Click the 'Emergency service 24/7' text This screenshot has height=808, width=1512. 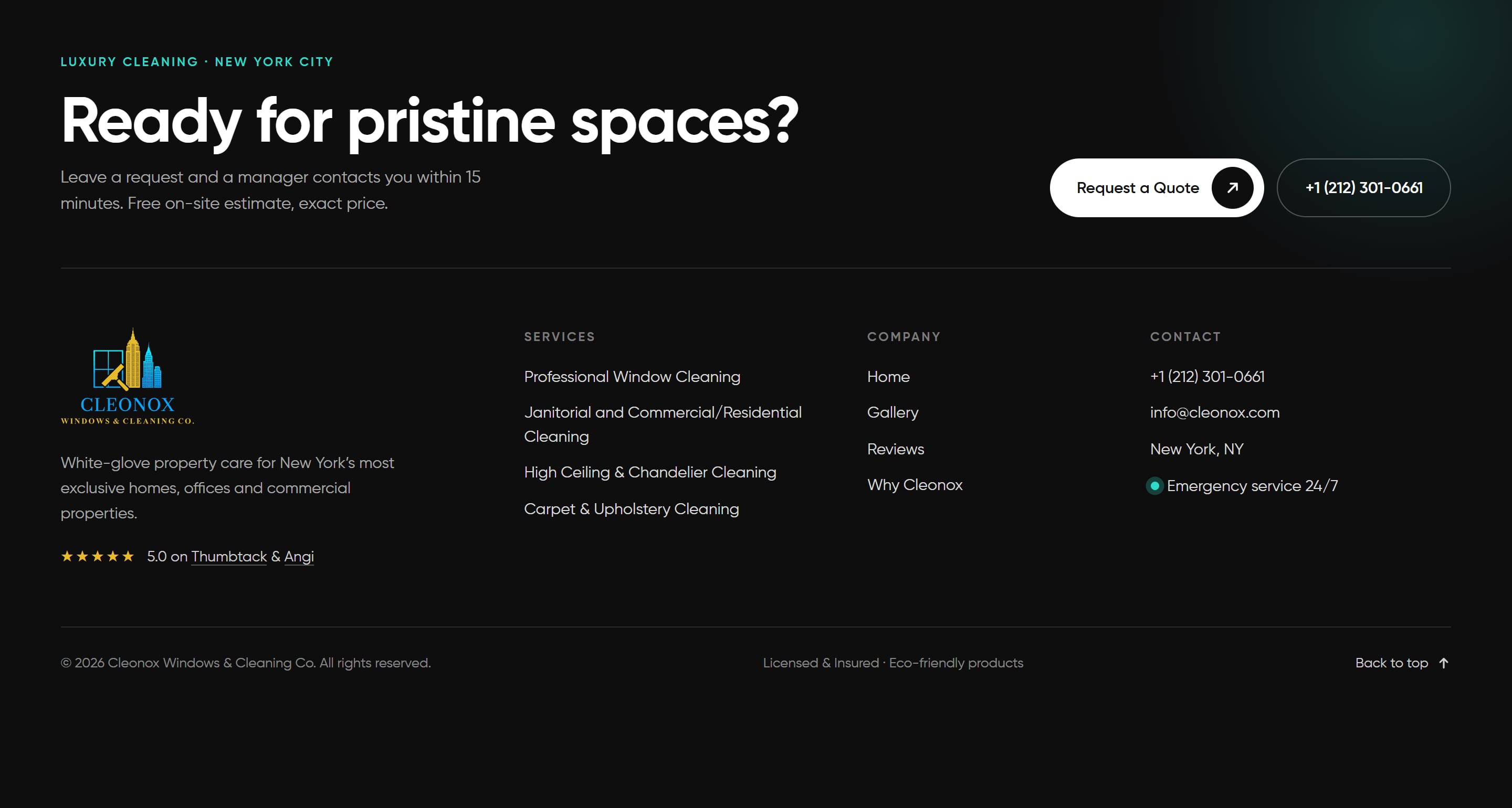coord(1253,486)
